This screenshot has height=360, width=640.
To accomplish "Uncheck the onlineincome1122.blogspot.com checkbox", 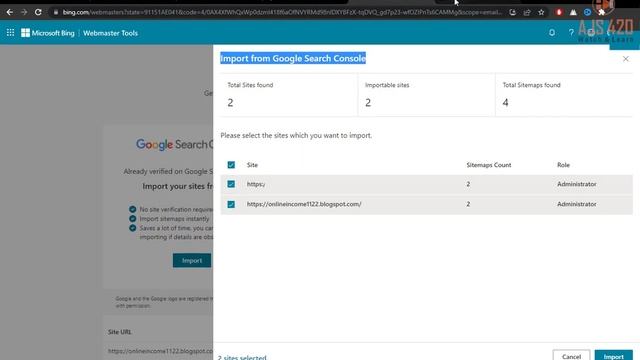I will (231, 204).
